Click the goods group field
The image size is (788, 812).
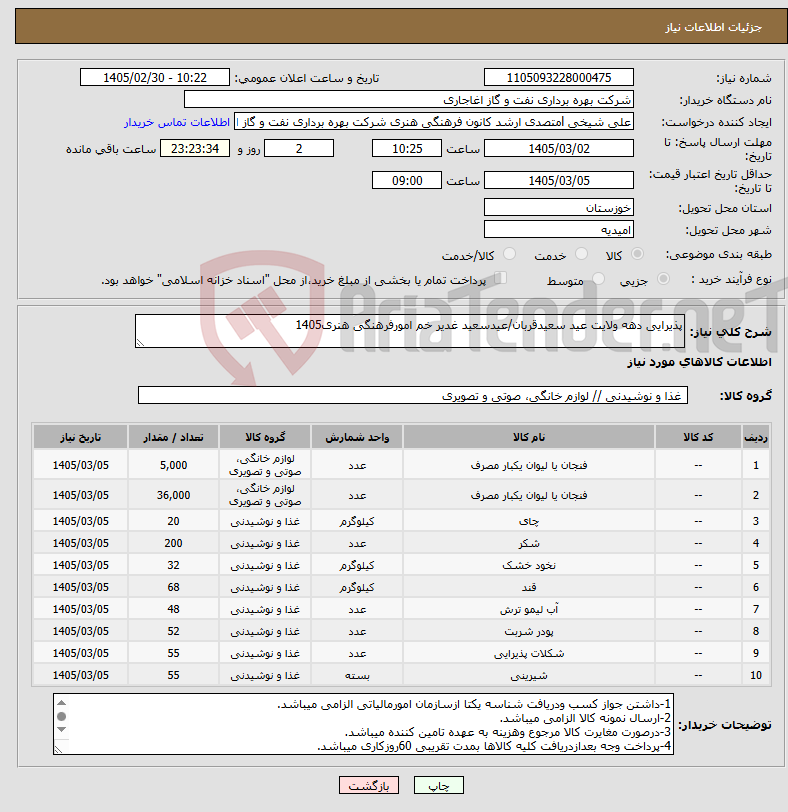[413, 396]
